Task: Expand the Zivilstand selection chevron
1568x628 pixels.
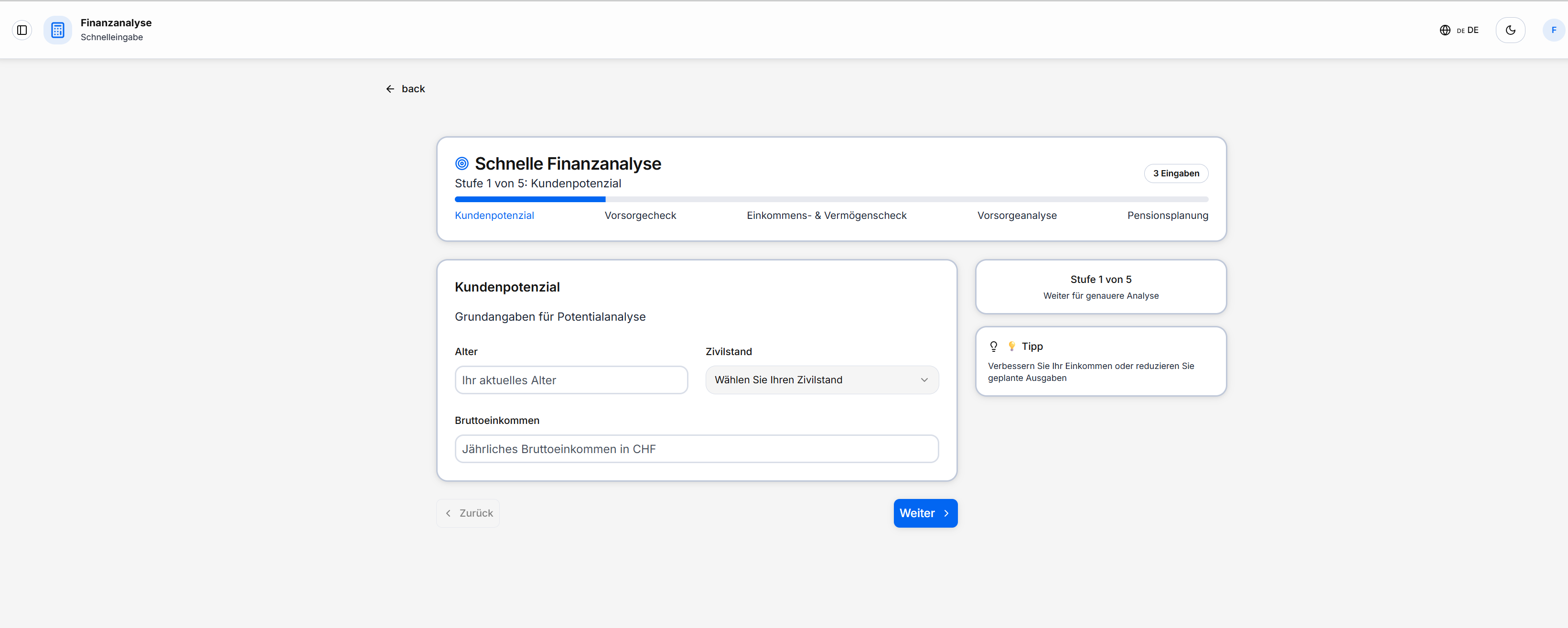Action: (924, 379)
